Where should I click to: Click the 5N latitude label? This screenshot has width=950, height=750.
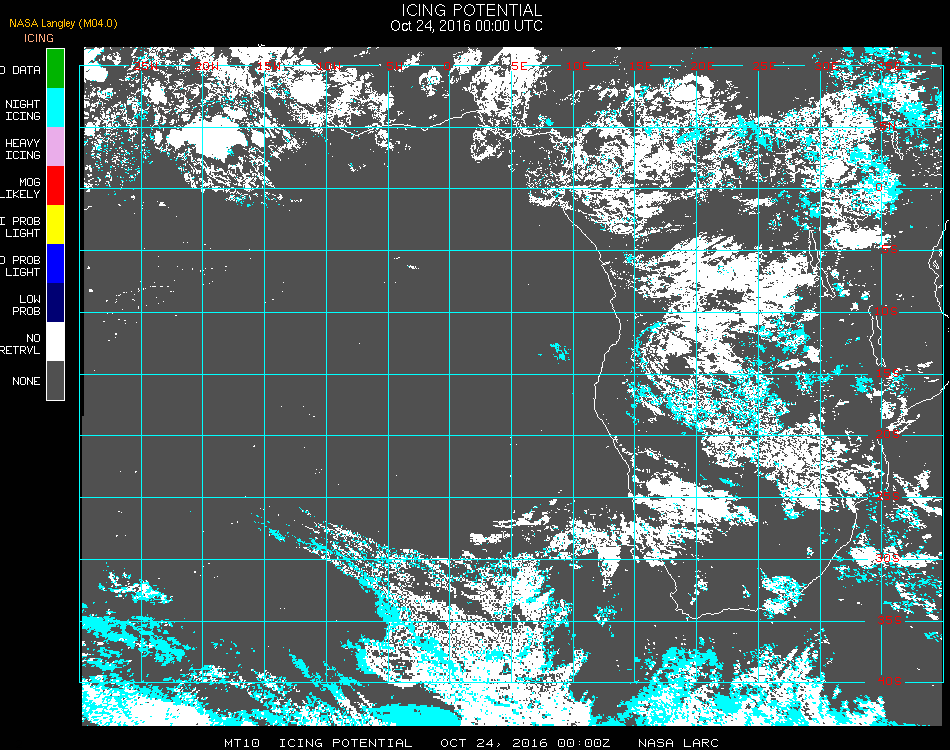click(x=888, y=127)
